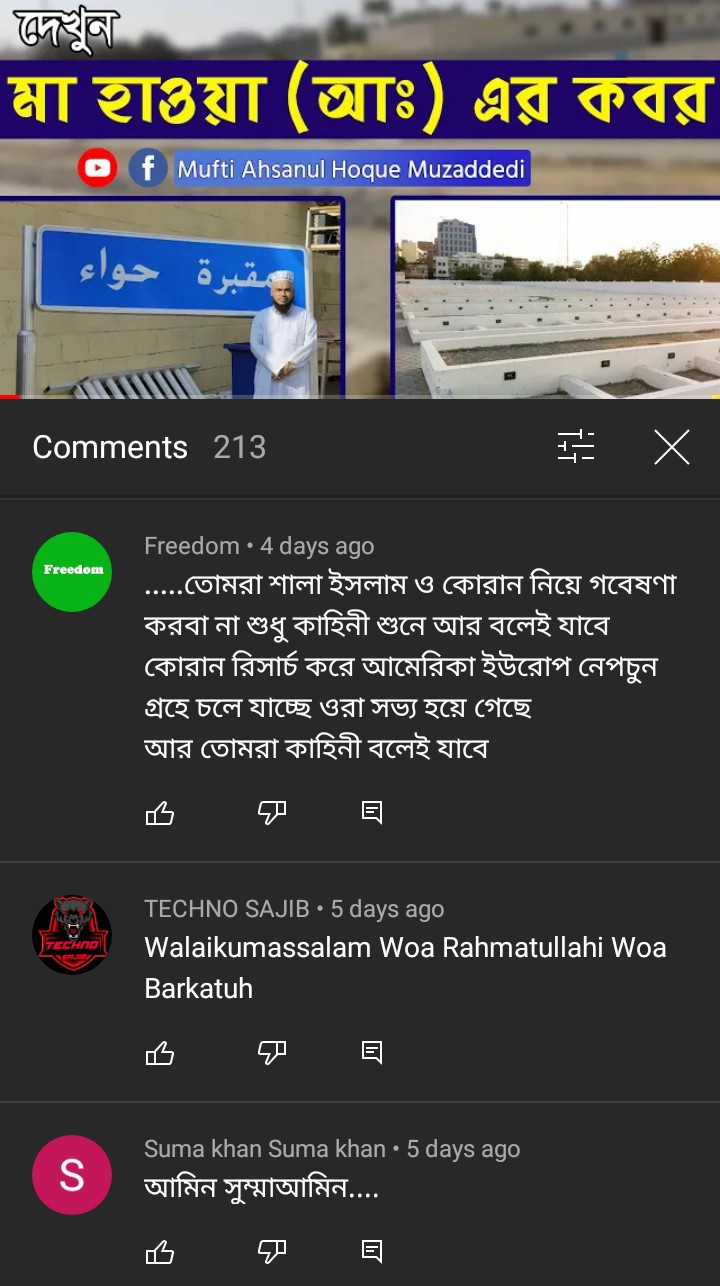This screenshot has height=1286, width=720.
Task: Tap the Comments 213 header
Action: [149, 447]
